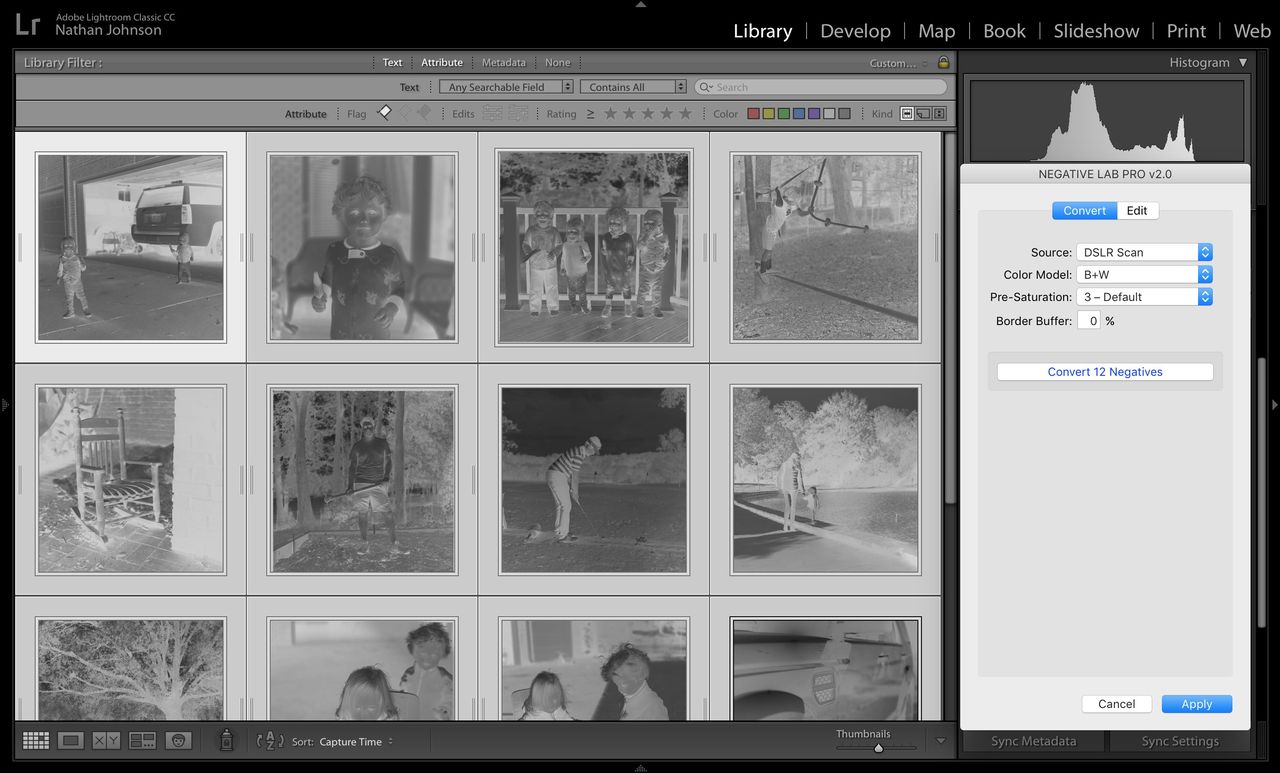This screenshot has height=773, width=1280.
Task: Toggle the Attribute library filter
Action: (442, 62)
